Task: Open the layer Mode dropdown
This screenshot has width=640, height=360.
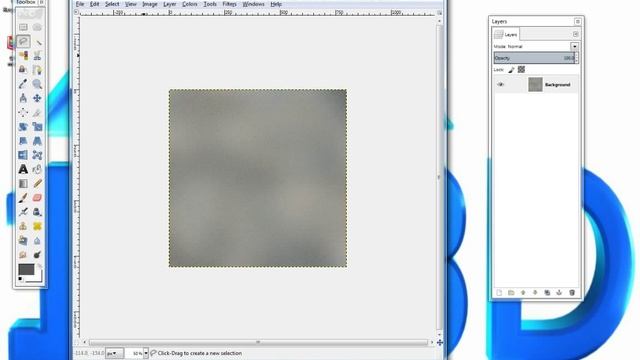Action: click(574, 47)
